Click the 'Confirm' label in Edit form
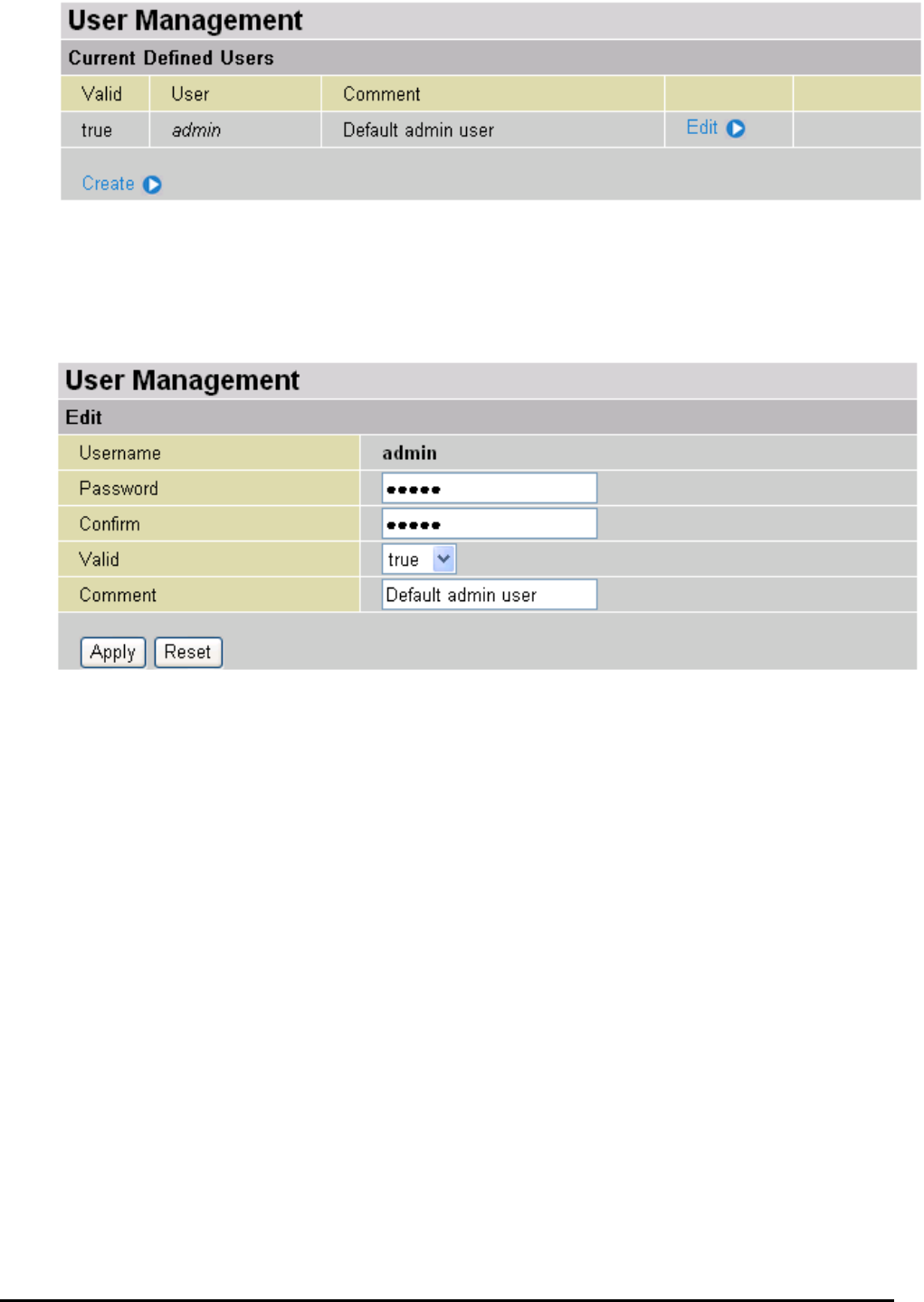 (x=110, y=524)
